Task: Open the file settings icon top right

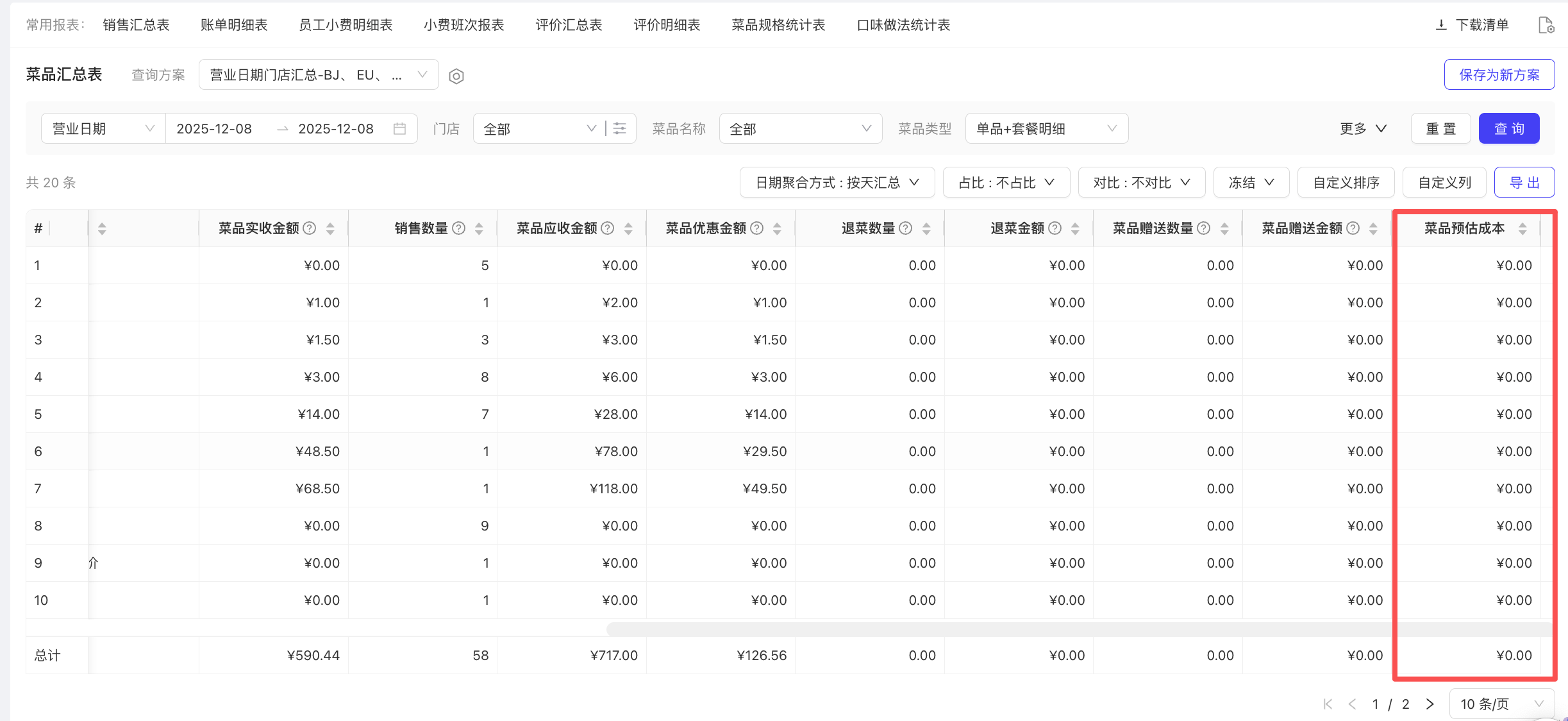Action: pyautogui.click(x=1546, y=25)
